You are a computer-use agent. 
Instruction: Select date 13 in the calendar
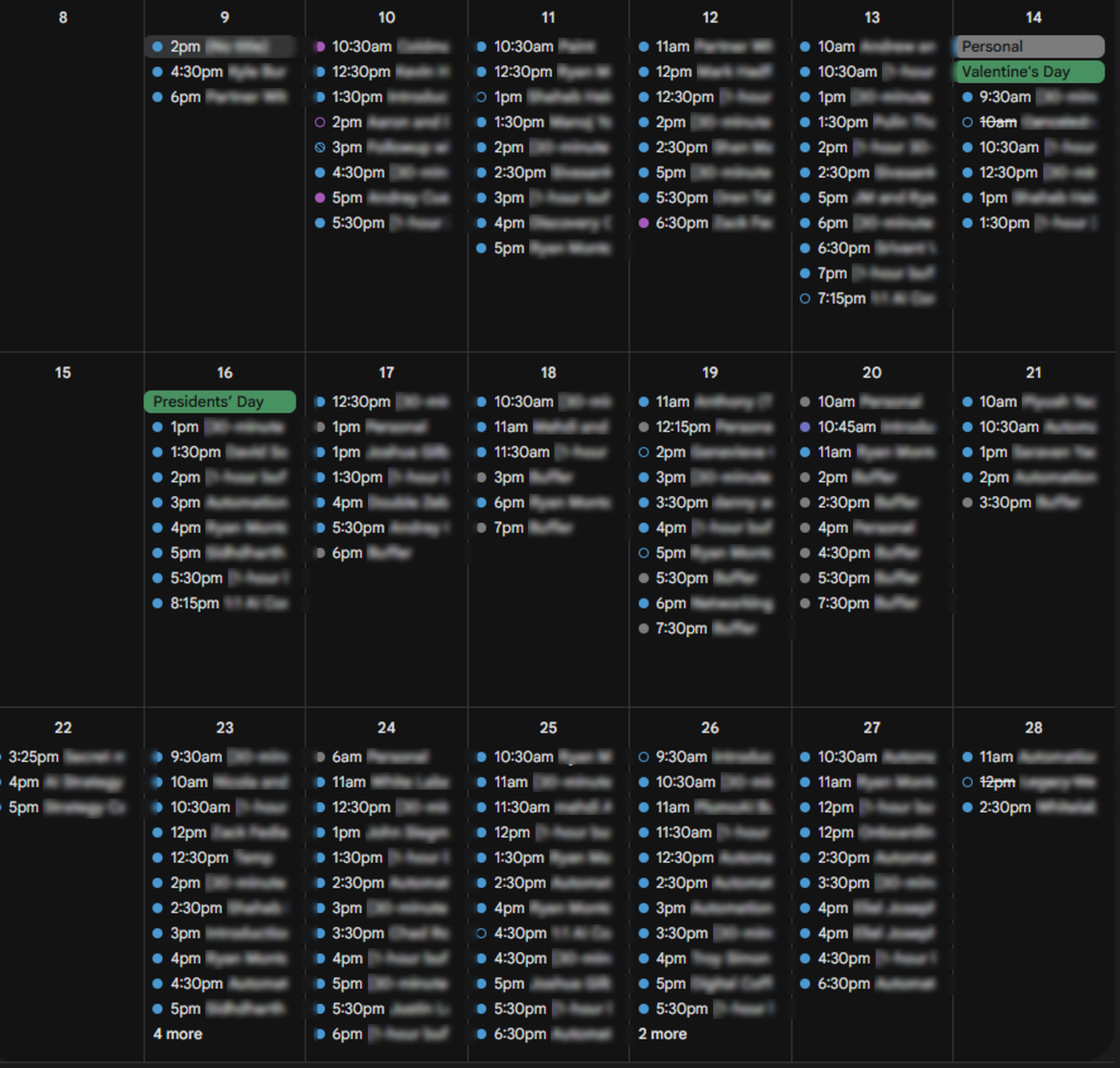tap(872, 18)
